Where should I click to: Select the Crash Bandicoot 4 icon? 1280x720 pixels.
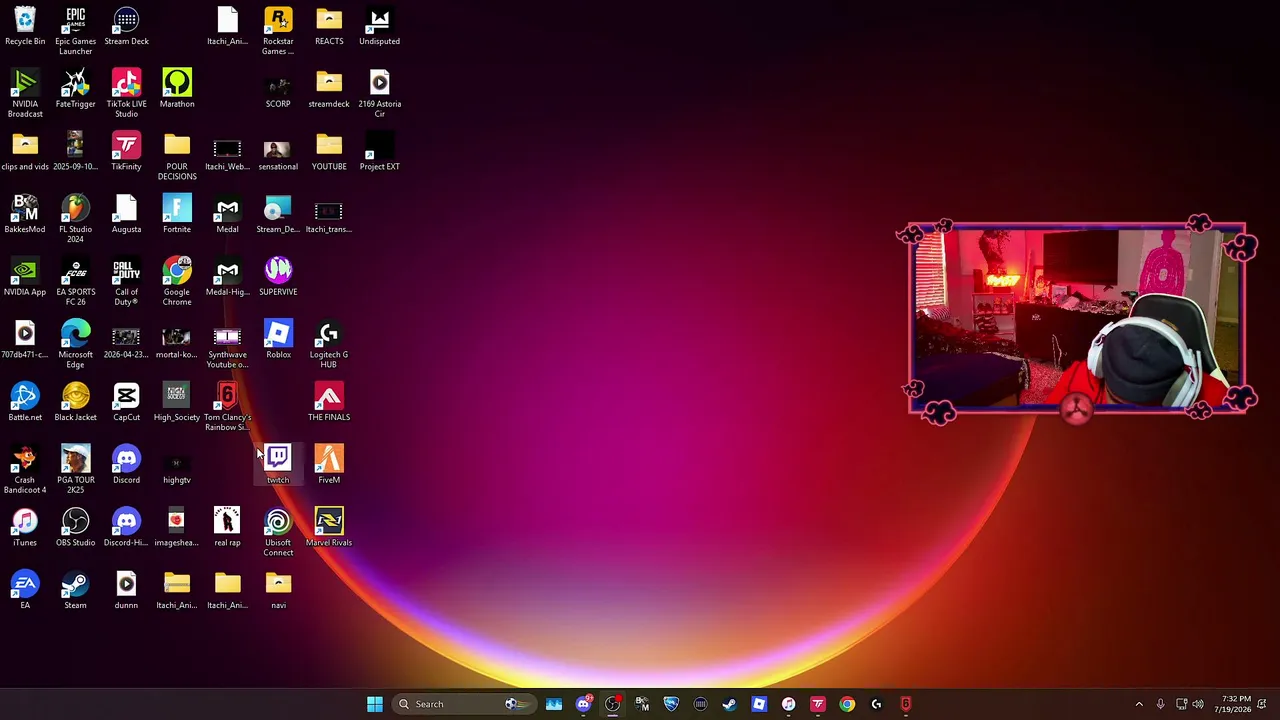[25, 470]
